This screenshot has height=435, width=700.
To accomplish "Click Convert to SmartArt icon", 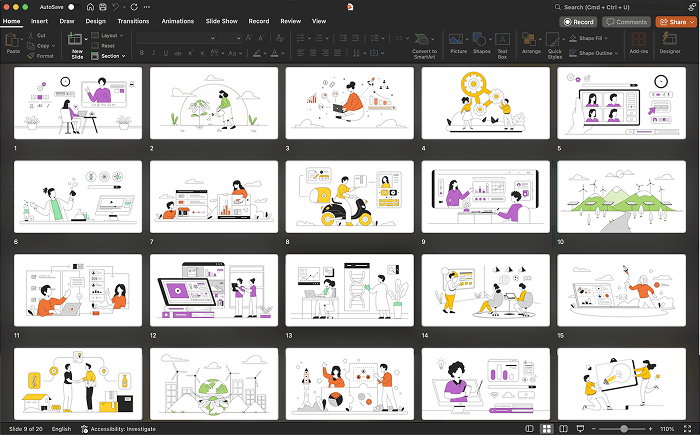I will pos(421,39).
